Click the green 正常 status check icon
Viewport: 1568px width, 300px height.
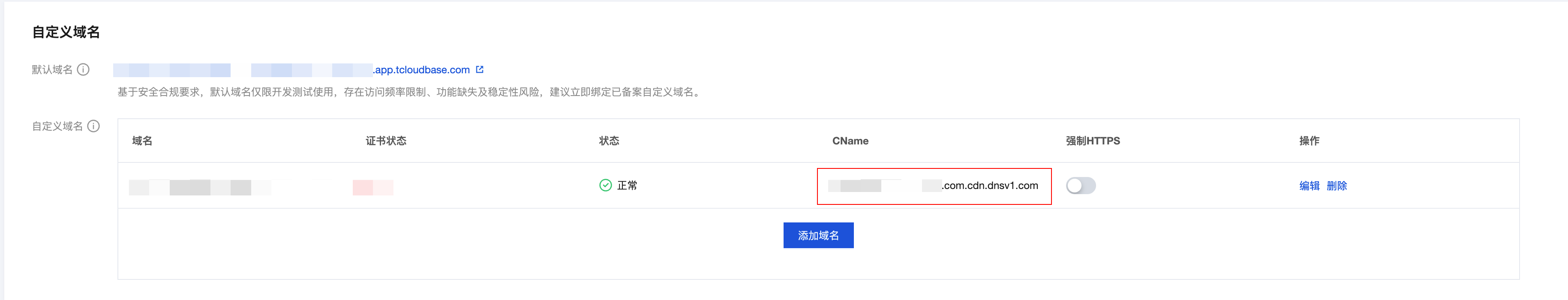(605, 186)
